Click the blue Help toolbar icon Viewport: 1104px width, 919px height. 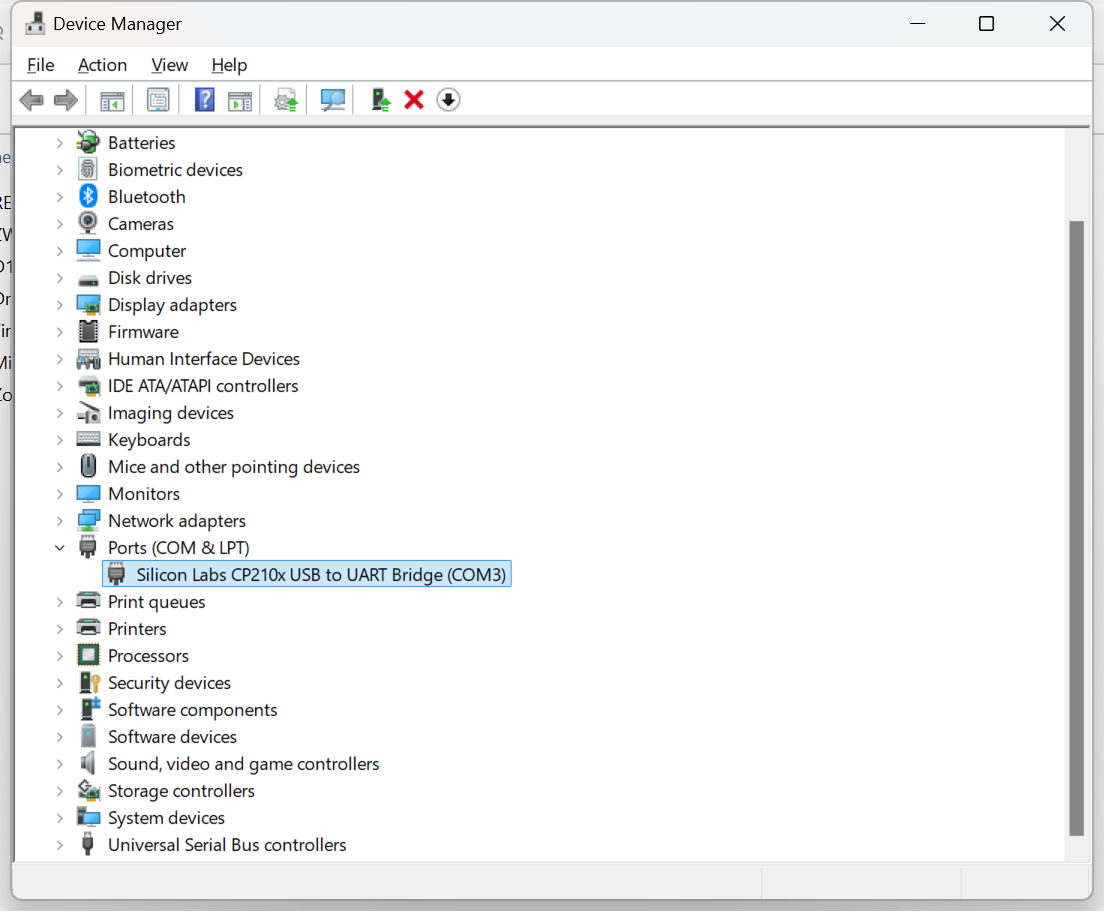[x=204, y=99]
